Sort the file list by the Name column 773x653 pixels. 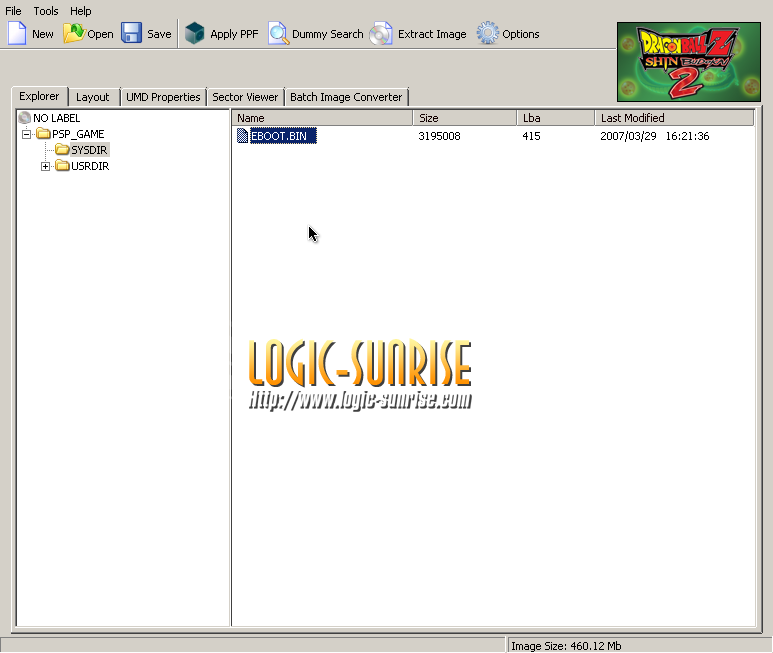pyautogui.click(x=322, y=118)
